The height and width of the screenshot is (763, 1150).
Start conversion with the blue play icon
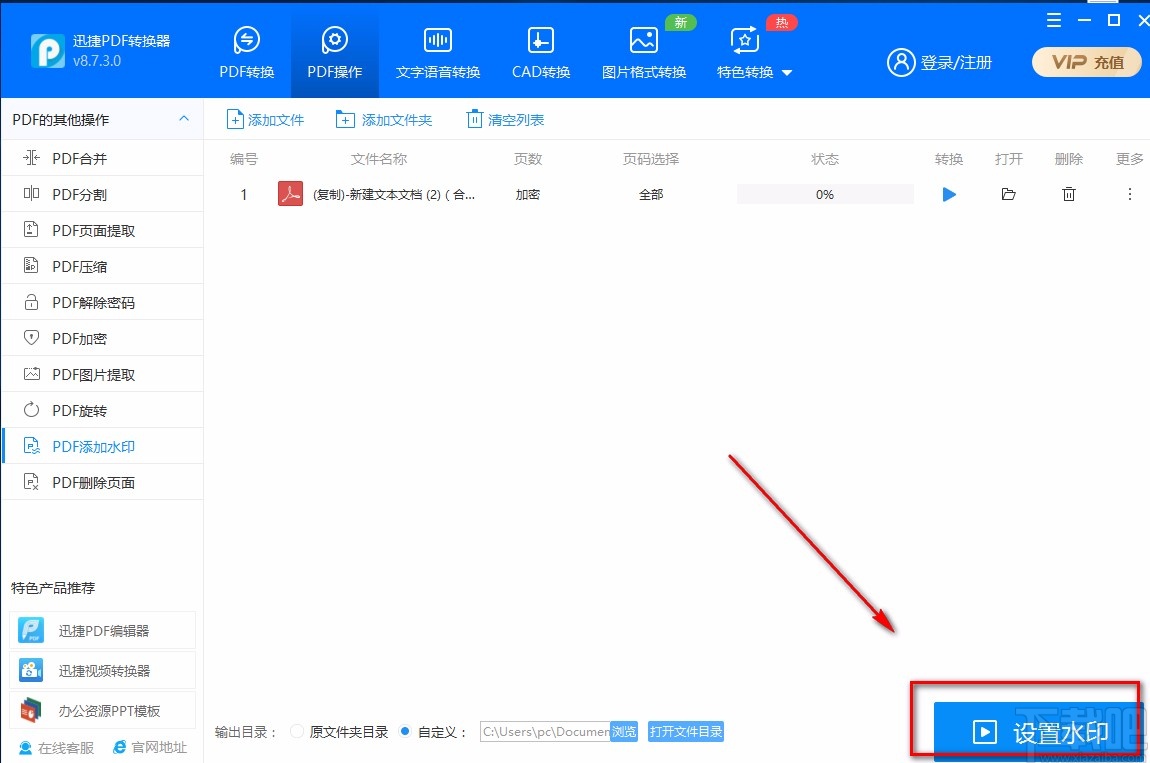(948, 194)
